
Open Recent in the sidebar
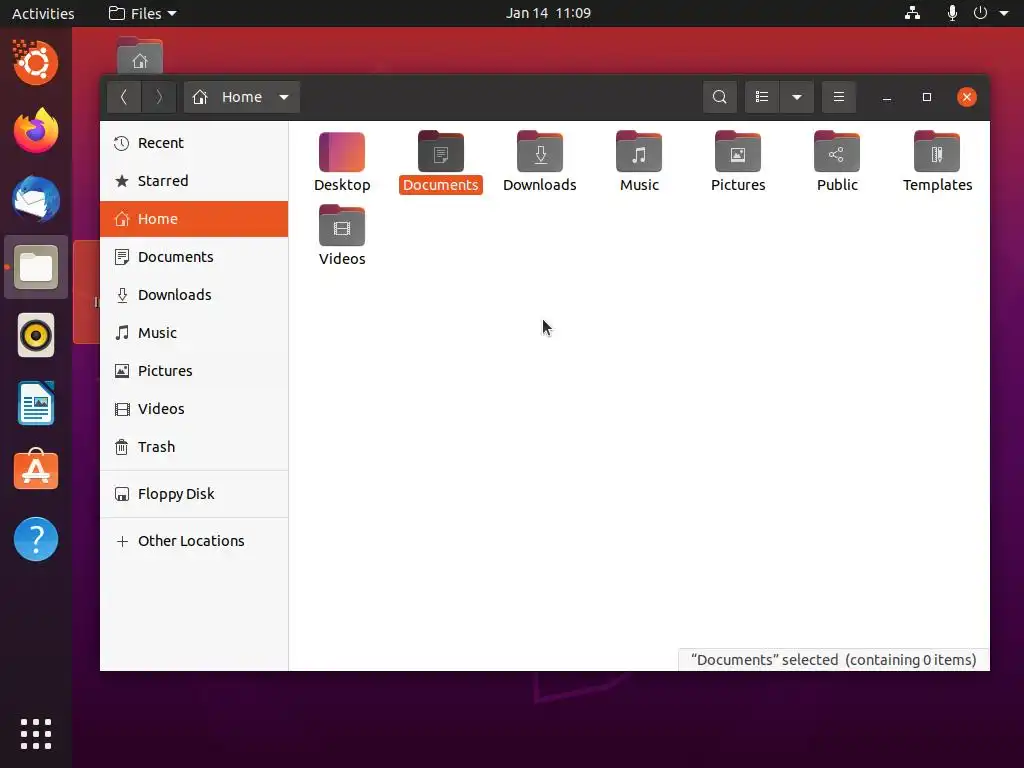tap(194, 143)
